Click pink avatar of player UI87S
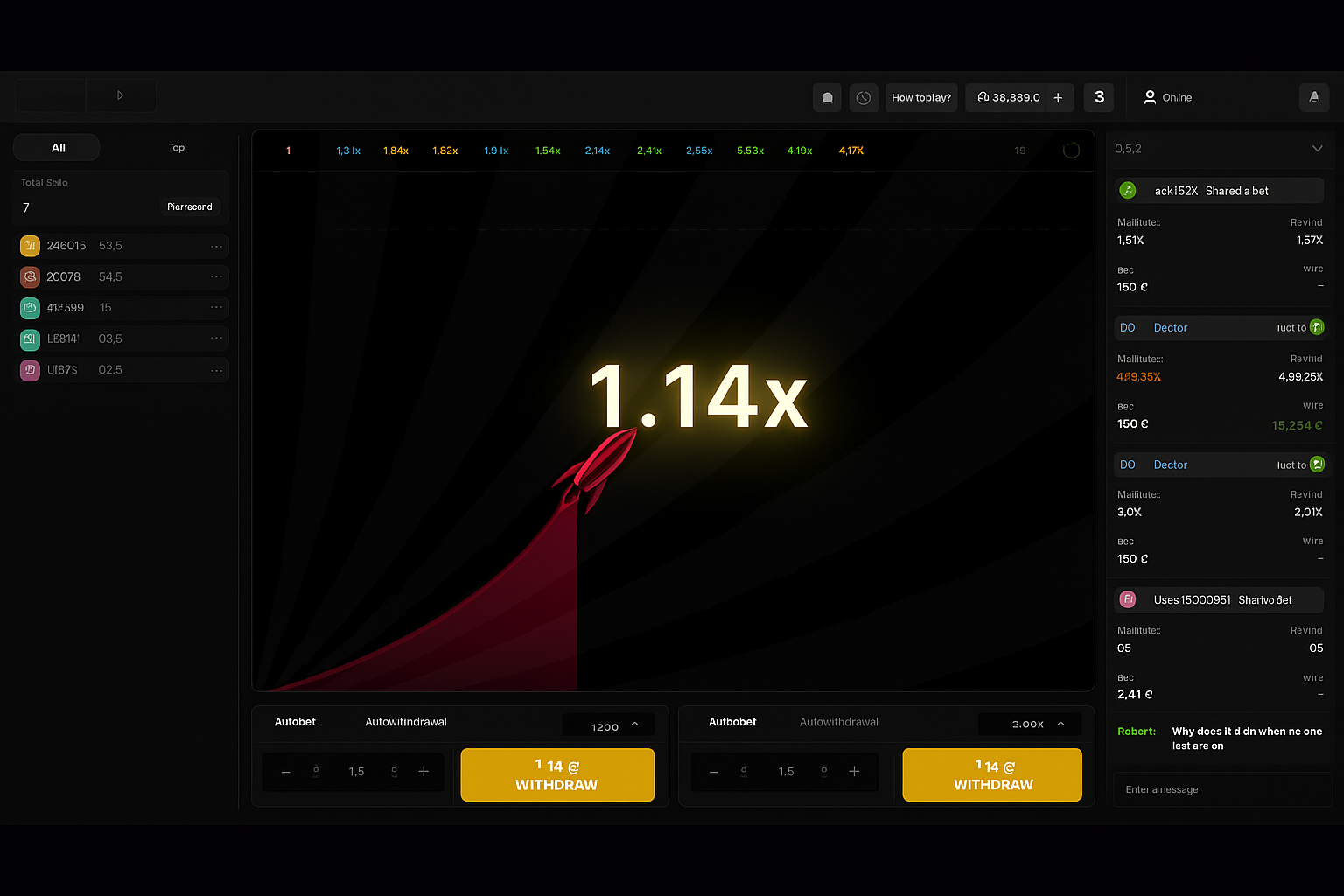 (x=30, y=370)
